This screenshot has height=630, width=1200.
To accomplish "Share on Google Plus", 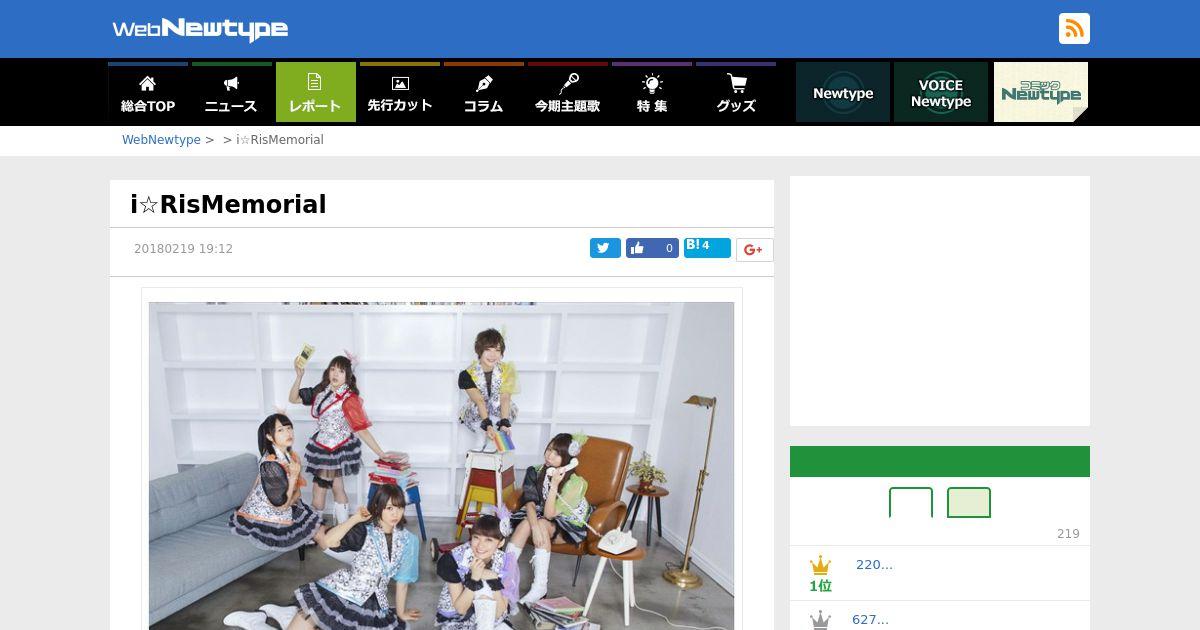I will [x=754, y=250].
